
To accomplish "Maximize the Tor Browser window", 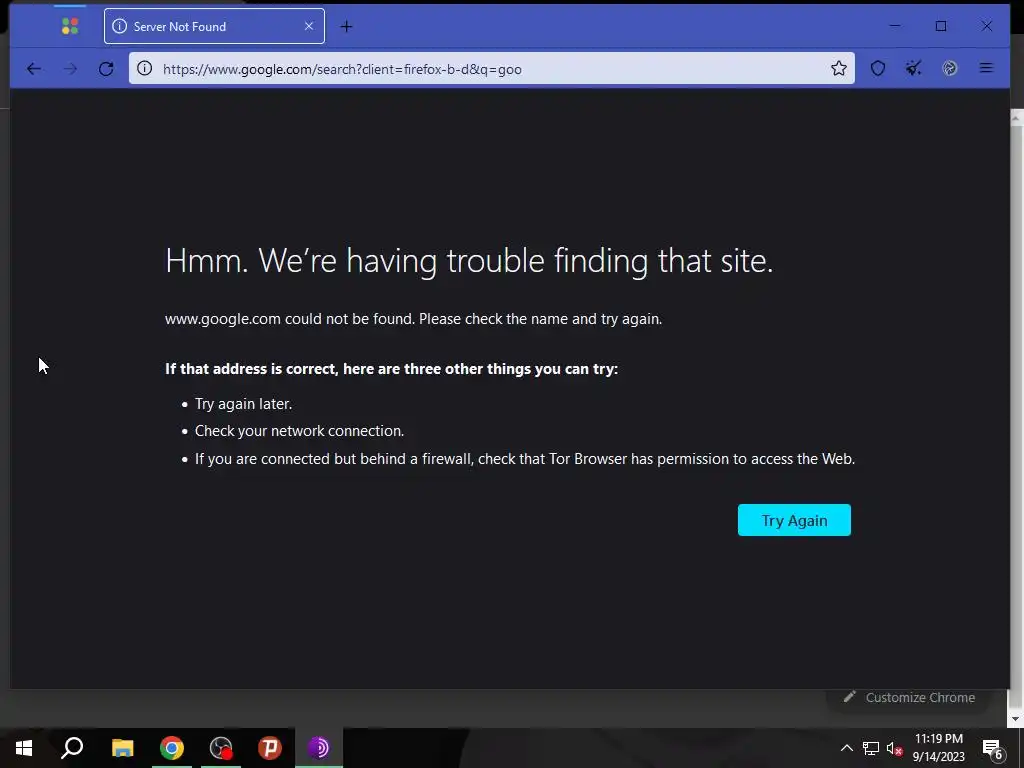I will [941, 26].
